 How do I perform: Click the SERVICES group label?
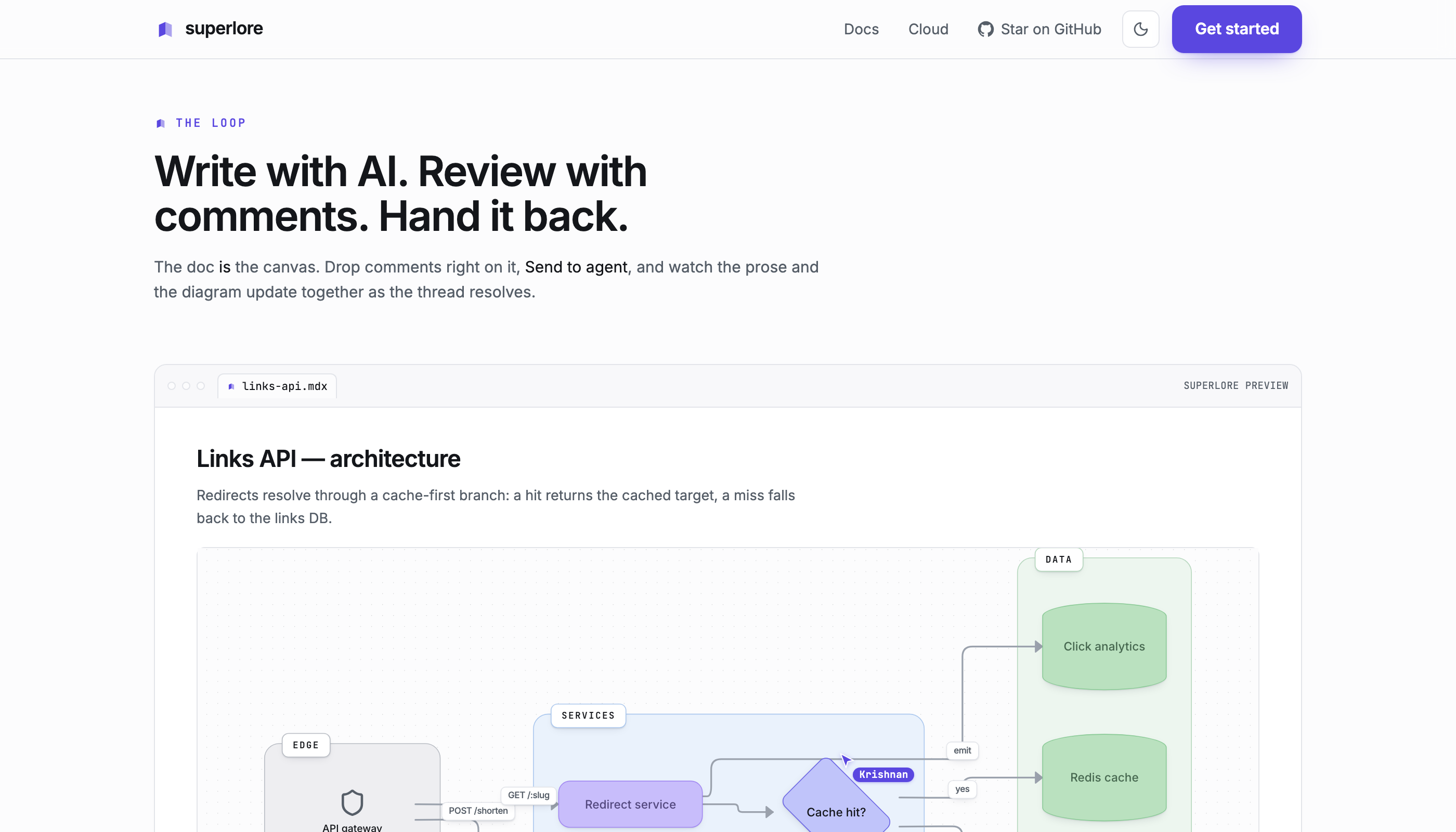588,716
